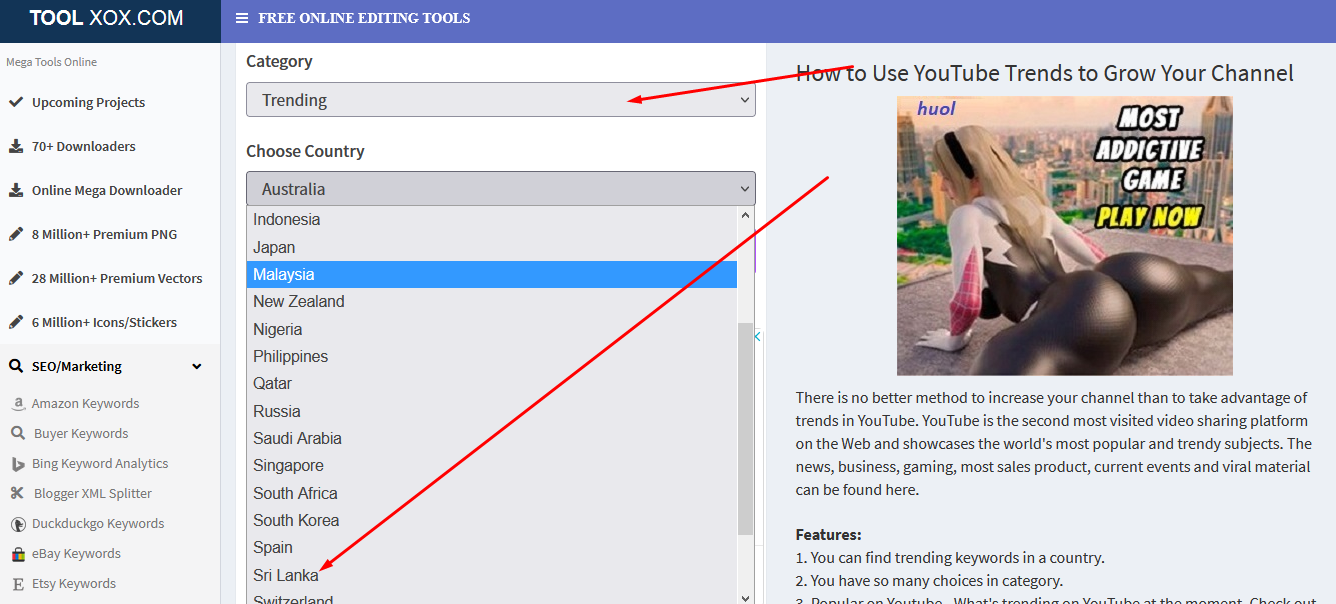Select Nigeria from the country list
The width and height of the screenshot is (1336, 604).
(x=492, y=329)
